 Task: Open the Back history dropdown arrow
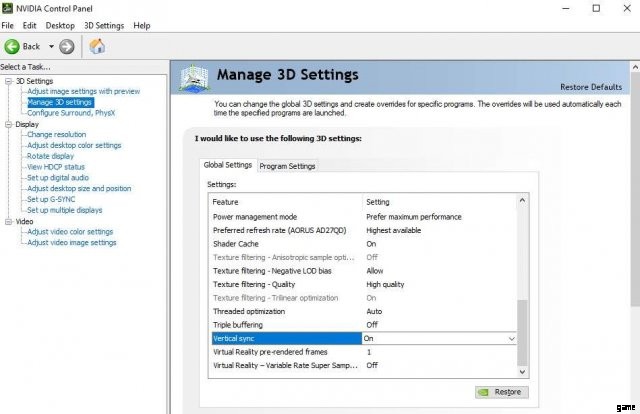pos(51,47)
